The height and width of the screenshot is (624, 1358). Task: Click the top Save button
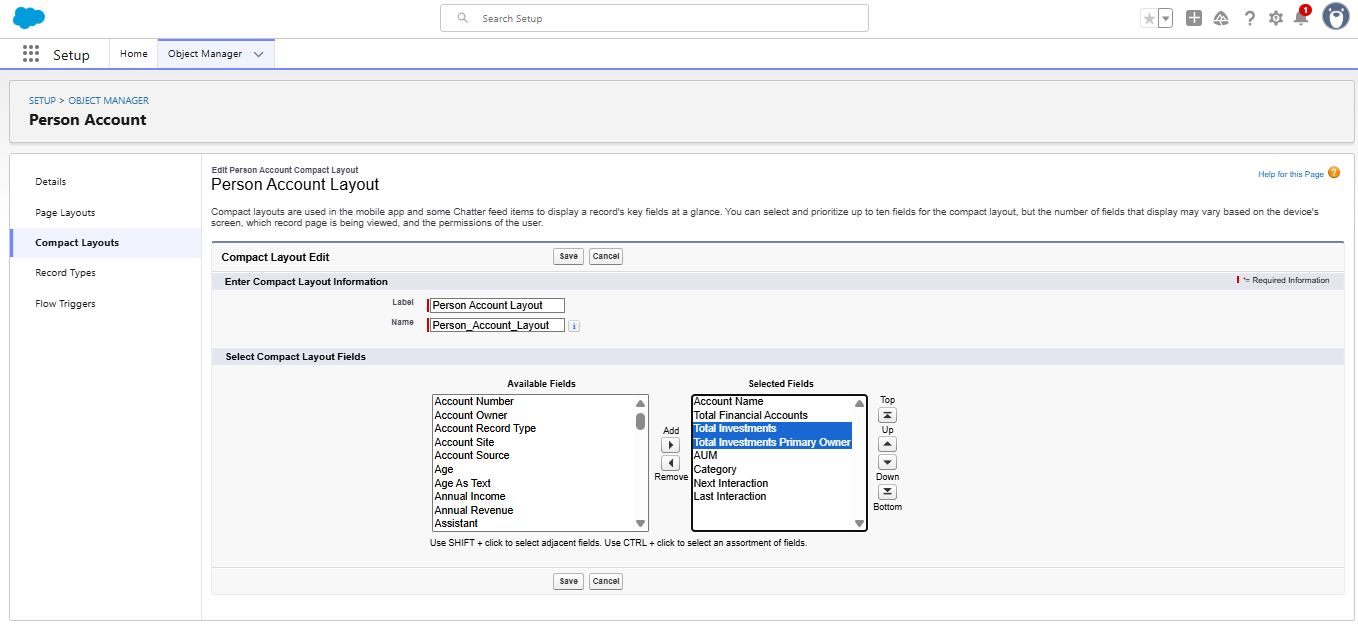(x=568, y=257)
